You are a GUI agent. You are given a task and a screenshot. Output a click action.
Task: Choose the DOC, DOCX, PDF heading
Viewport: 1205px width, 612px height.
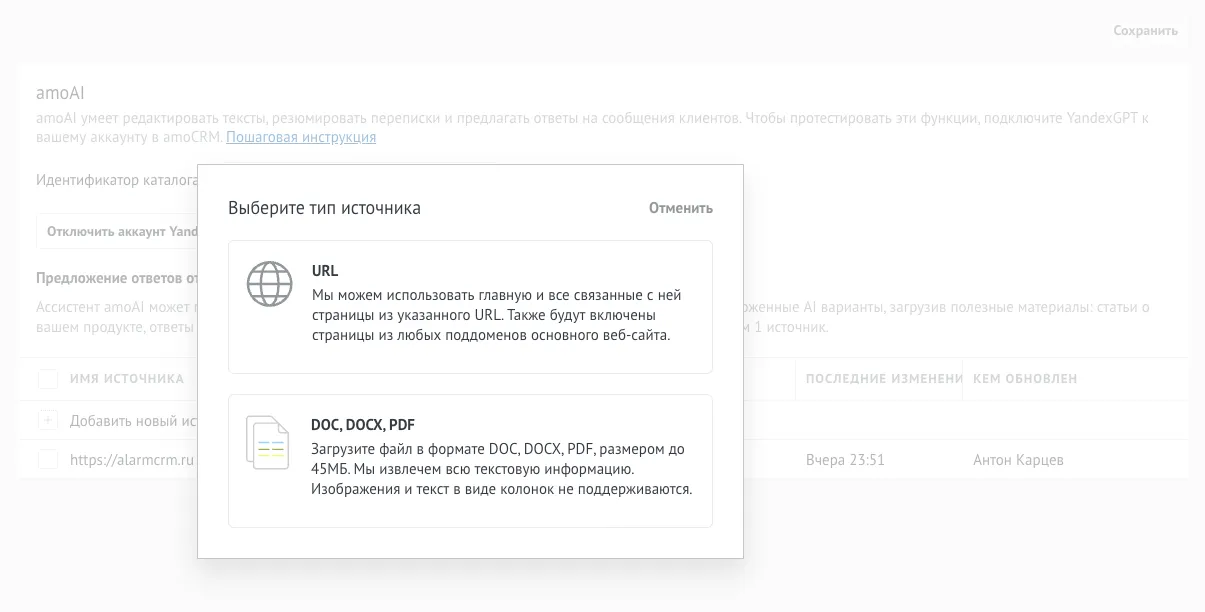pos(363,425)
